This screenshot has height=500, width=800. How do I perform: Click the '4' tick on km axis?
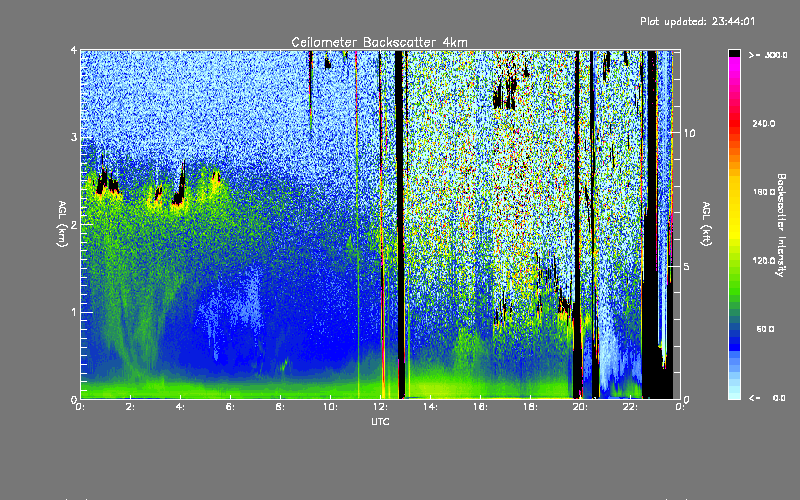[x=74, y=50]
